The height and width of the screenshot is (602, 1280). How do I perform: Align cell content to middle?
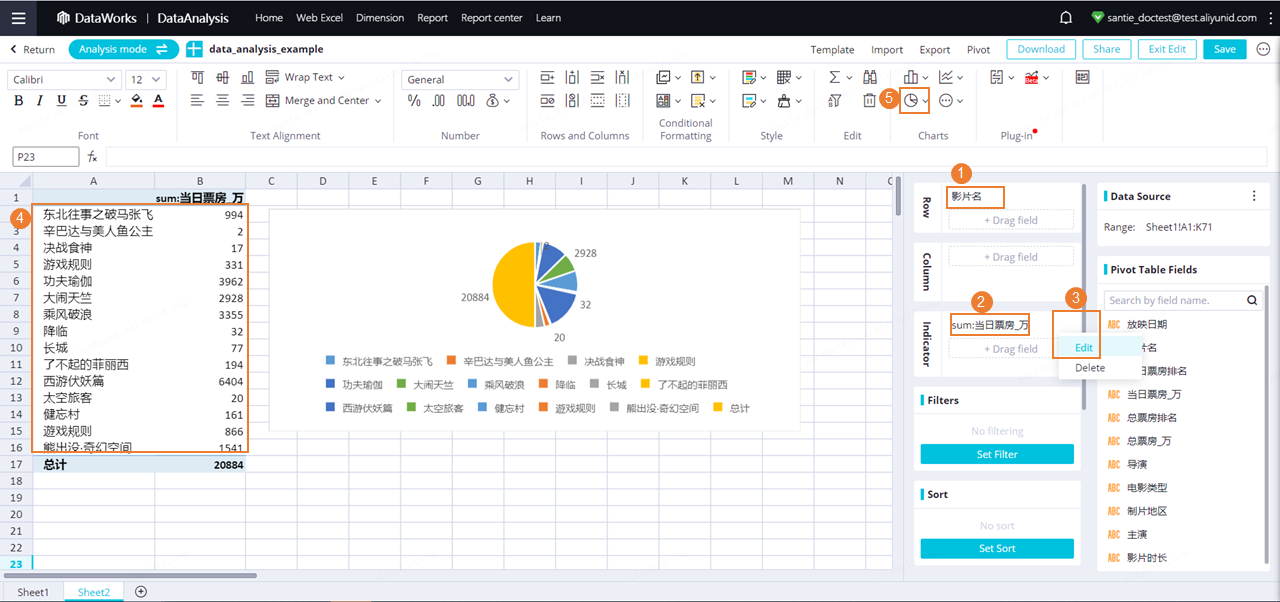click(x=222, y=77)
